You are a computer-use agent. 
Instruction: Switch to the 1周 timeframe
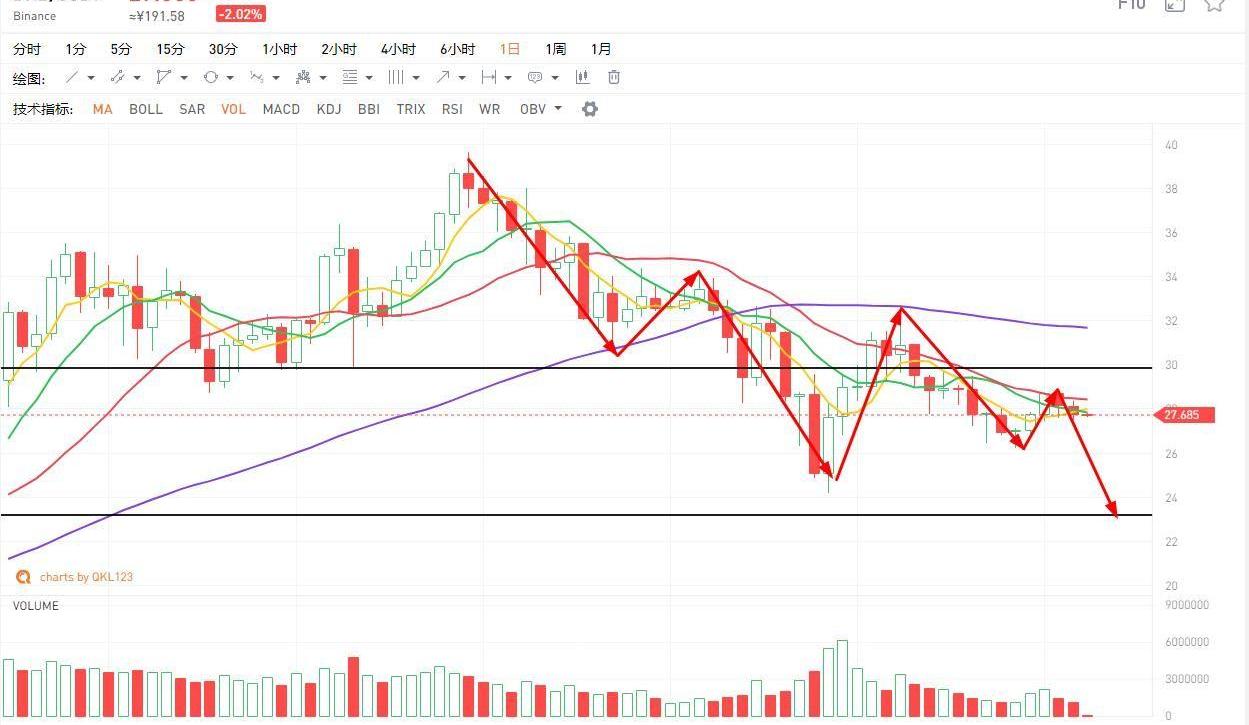point(555,49)
